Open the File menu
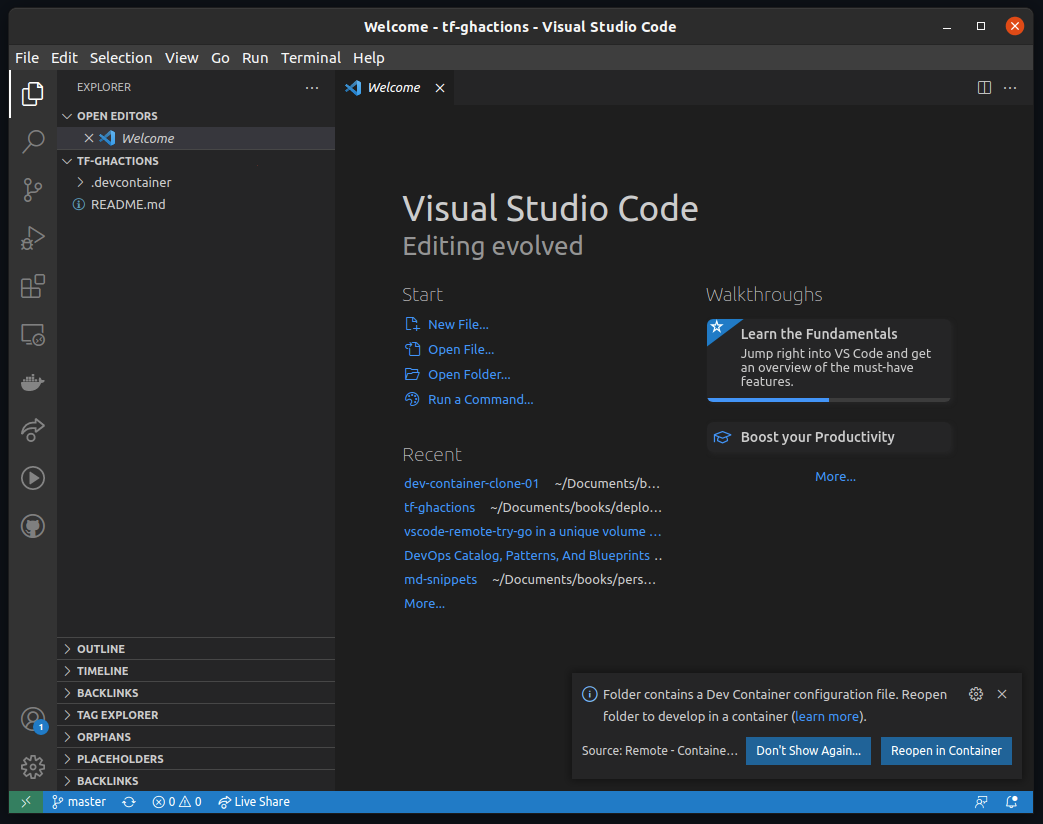 click(27, 58)
